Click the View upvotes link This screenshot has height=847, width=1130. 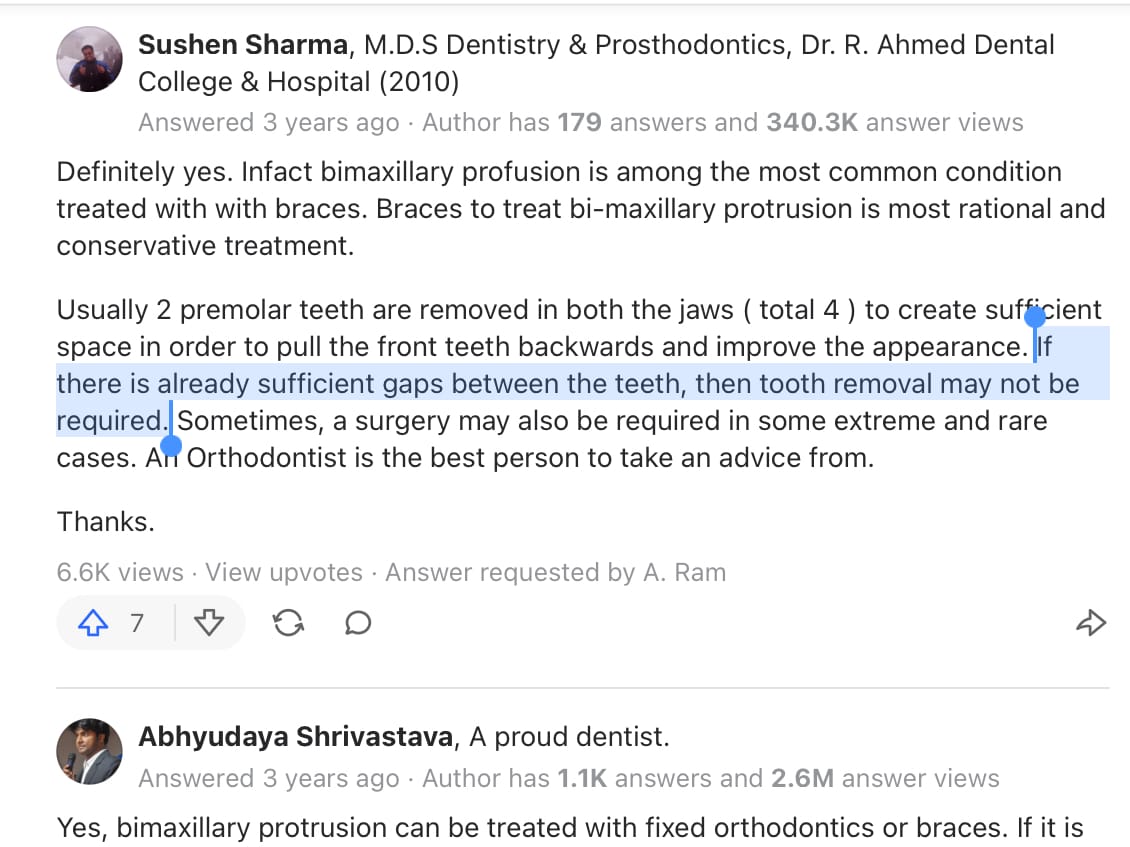click(284, 573)
